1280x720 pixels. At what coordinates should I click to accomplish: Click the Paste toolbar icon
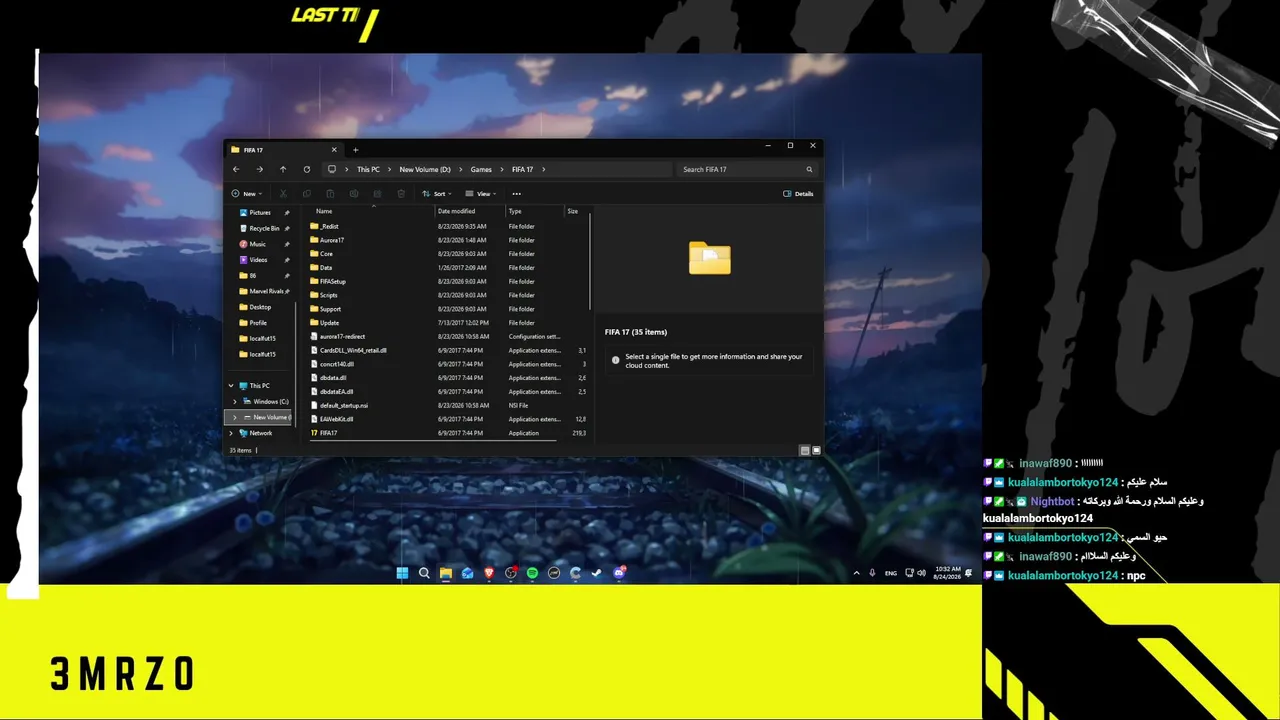pyautogui.click(x=330, y=194)
